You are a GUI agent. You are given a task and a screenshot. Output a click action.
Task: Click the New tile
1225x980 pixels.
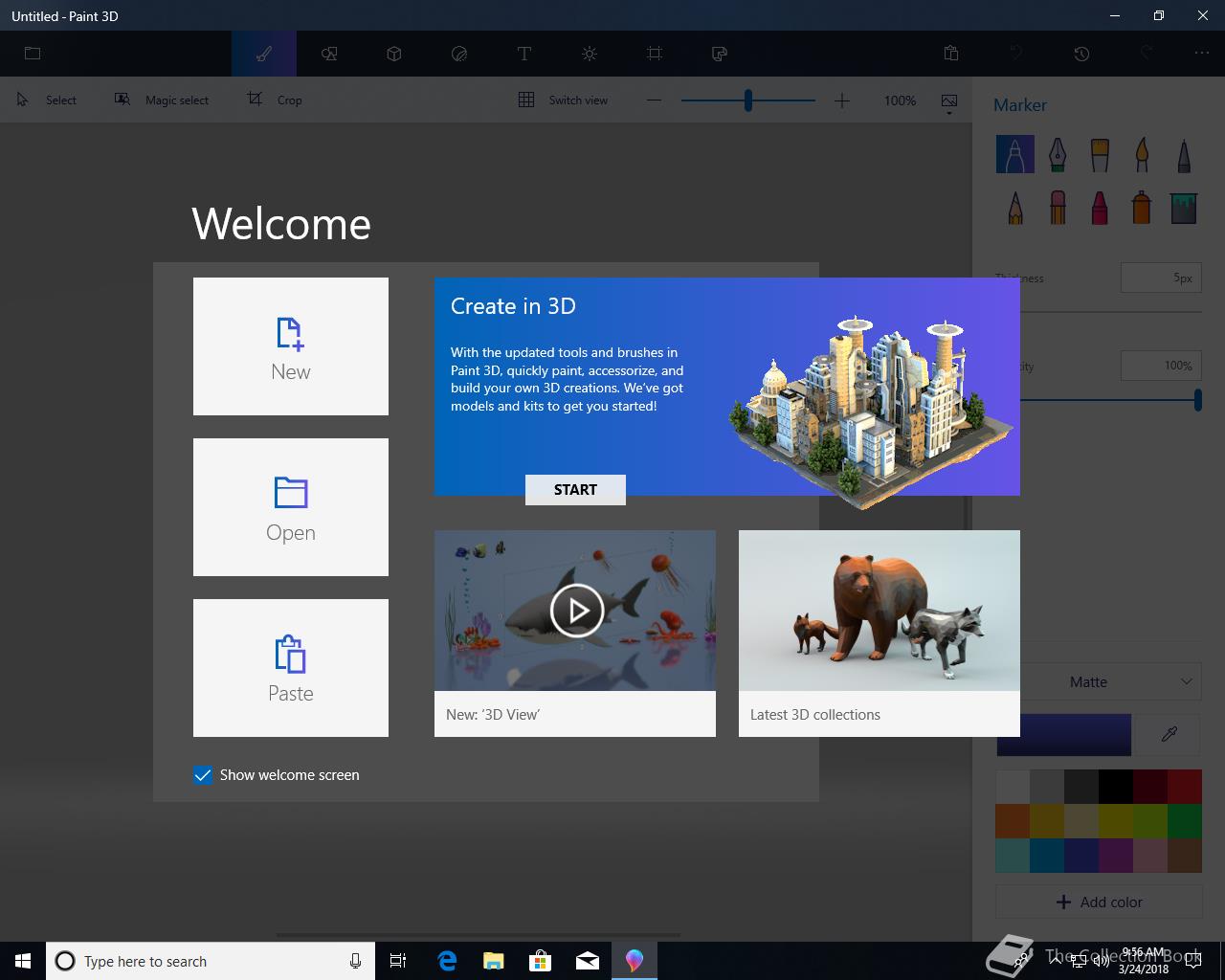click(291, 346)
